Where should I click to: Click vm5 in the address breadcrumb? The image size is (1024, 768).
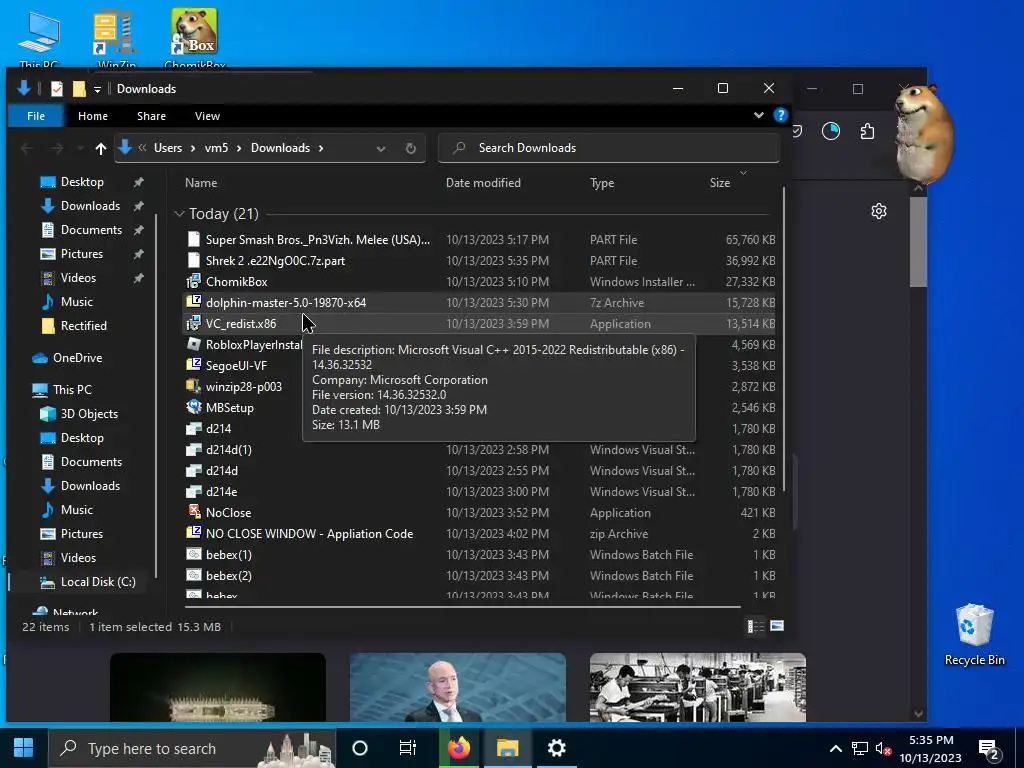pos(216,148)
